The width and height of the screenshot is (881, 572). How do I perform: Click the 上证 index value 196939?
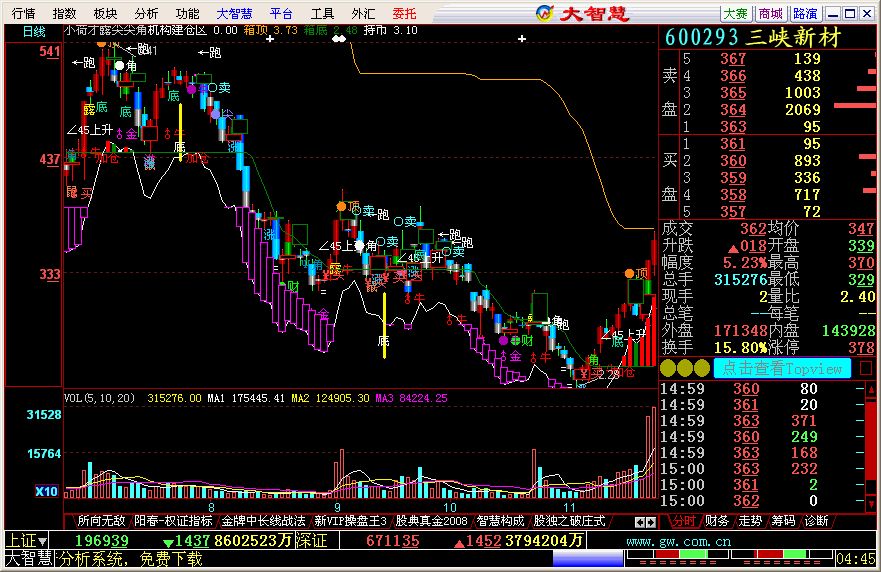point(102,541)
